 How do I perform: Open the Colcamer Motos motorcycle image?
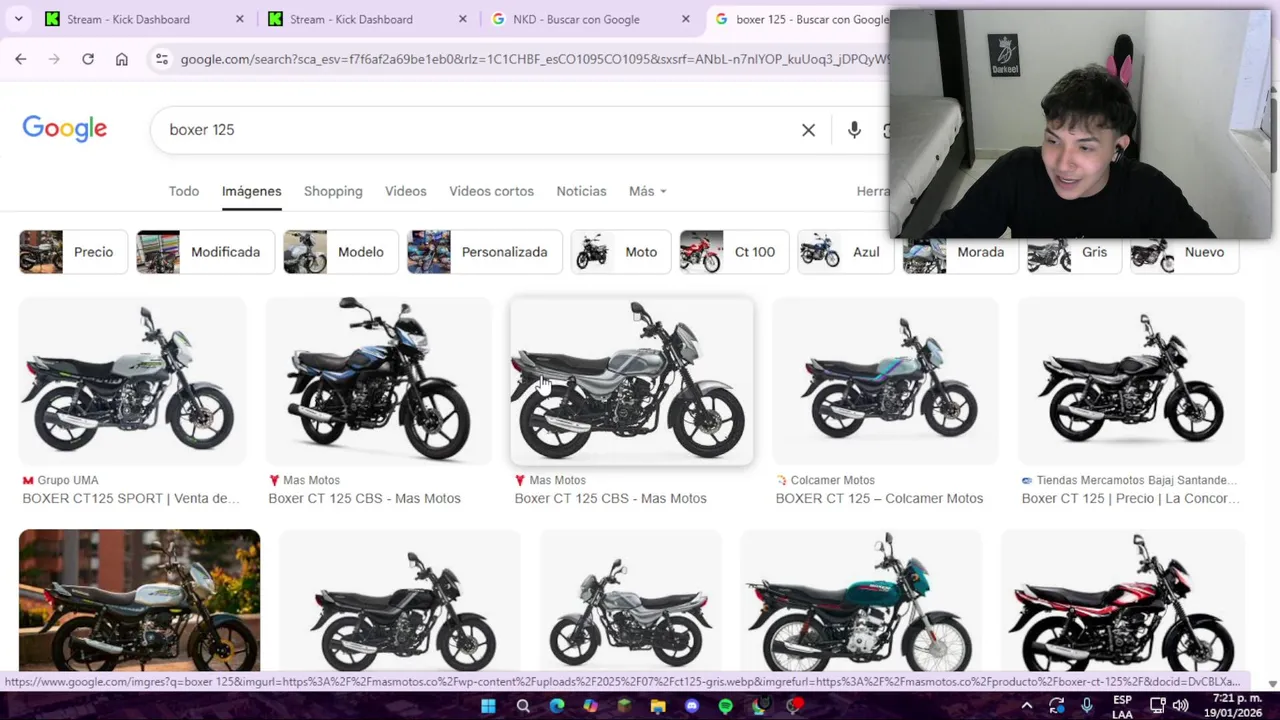[x=885, y=381]
